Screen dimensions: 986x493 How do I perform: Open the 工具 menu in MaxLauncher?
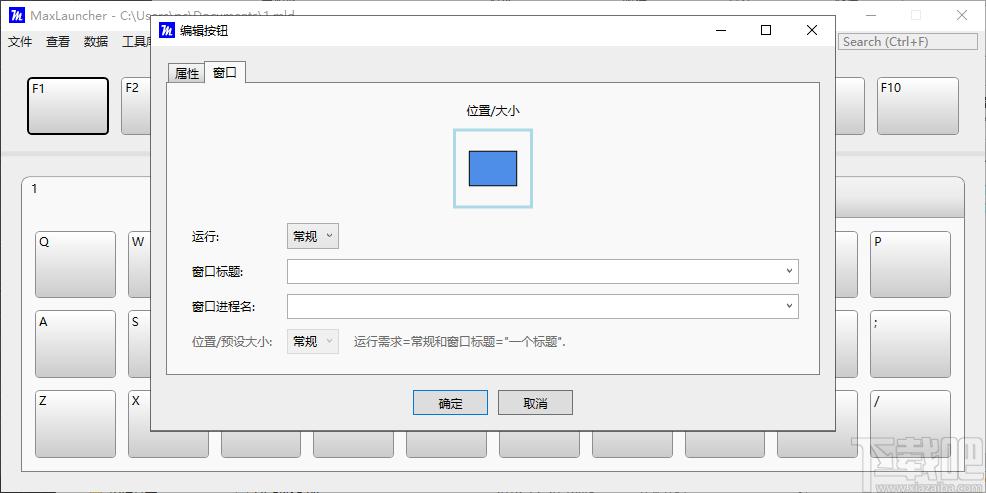click(x=135, y=42)
